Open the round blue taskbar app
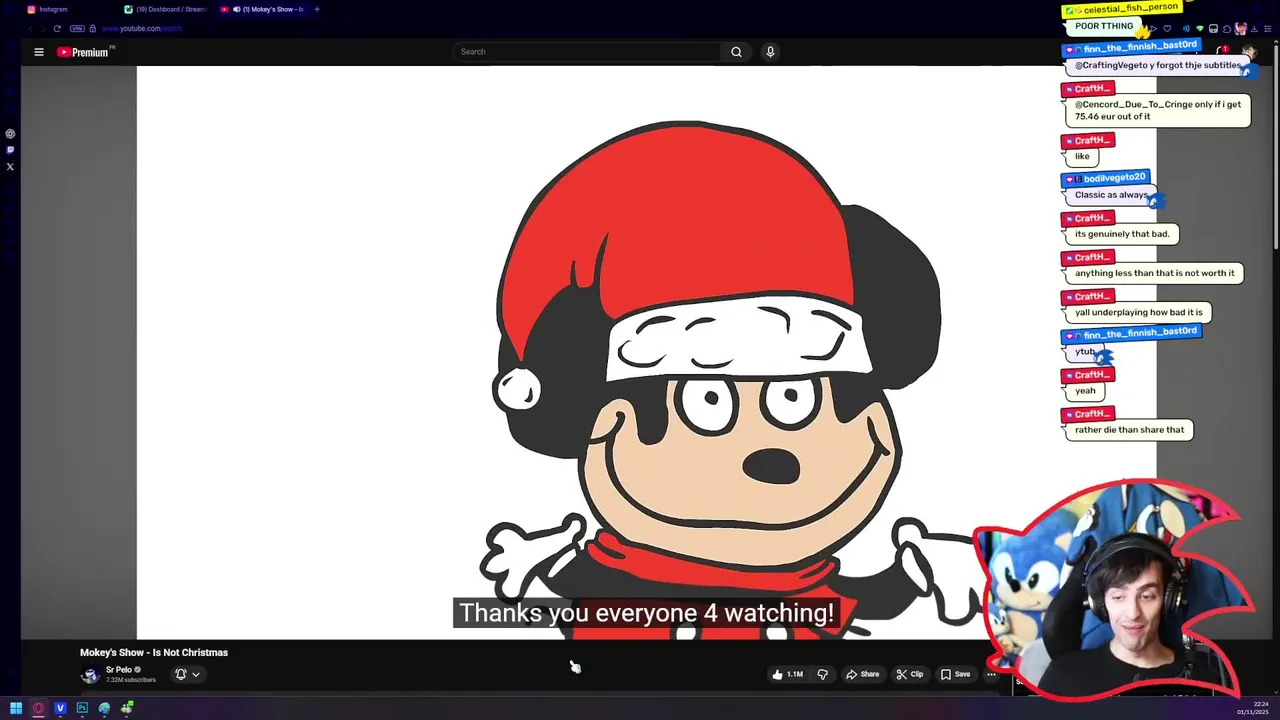This screenshot has width=1280, height=720. click(104, 708)
